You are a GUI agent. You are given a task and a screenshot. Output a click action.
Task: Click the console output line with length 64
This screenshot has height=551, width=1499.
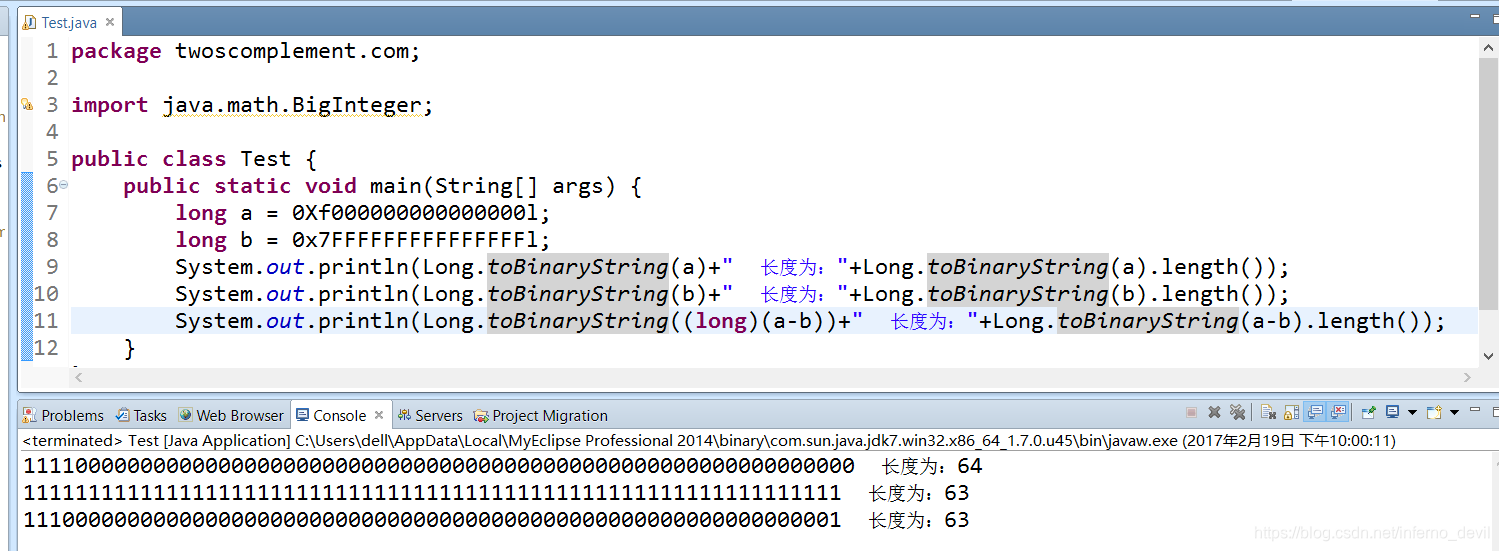503,466
